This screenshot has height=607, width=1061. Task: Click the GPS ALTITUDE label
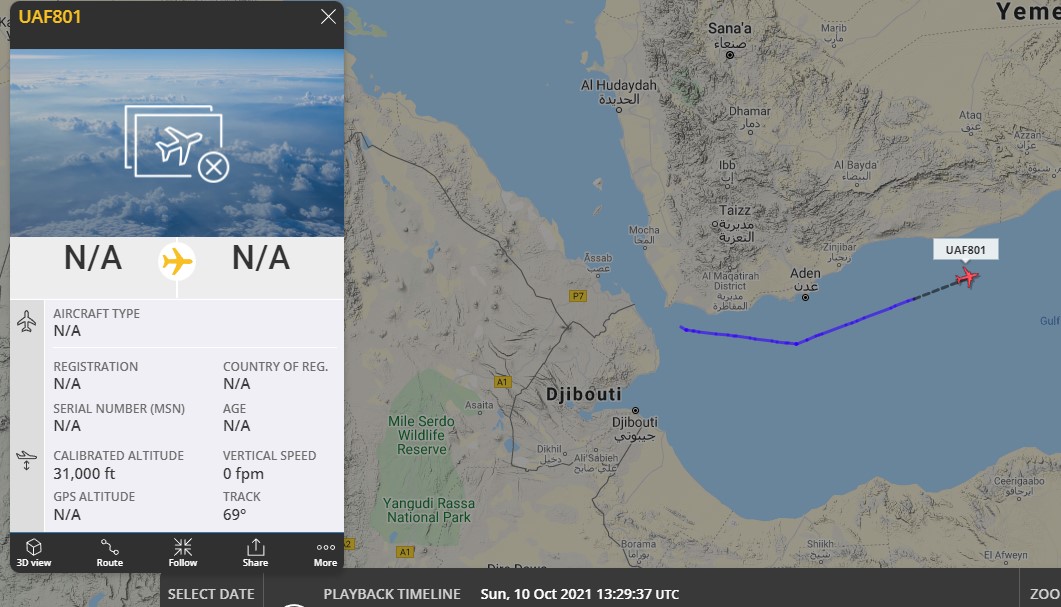[94, 496]
